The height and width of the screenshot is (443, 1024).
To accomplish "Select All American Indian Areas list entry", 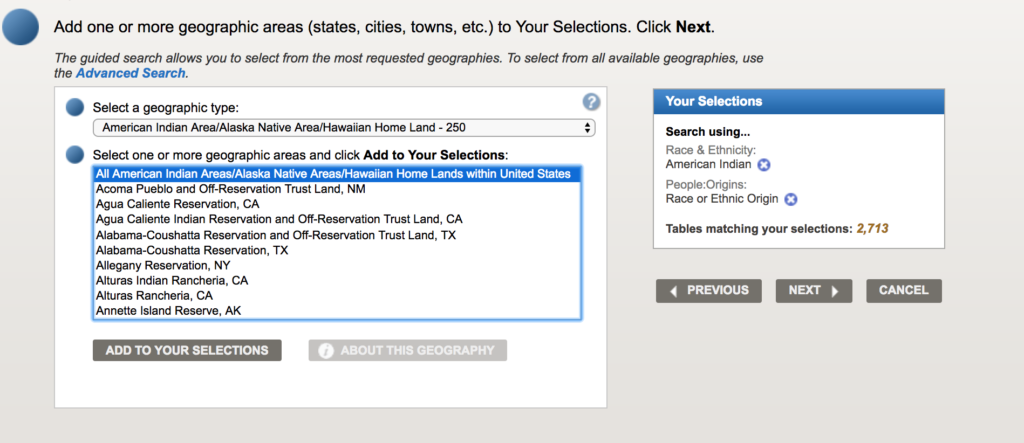I will tap(337, 174).
